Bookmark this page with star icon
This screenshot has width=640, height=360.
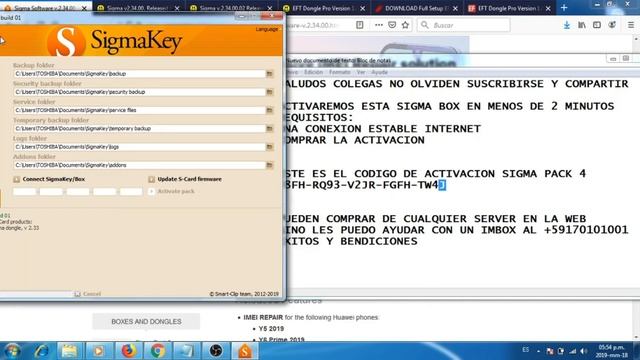405,25
